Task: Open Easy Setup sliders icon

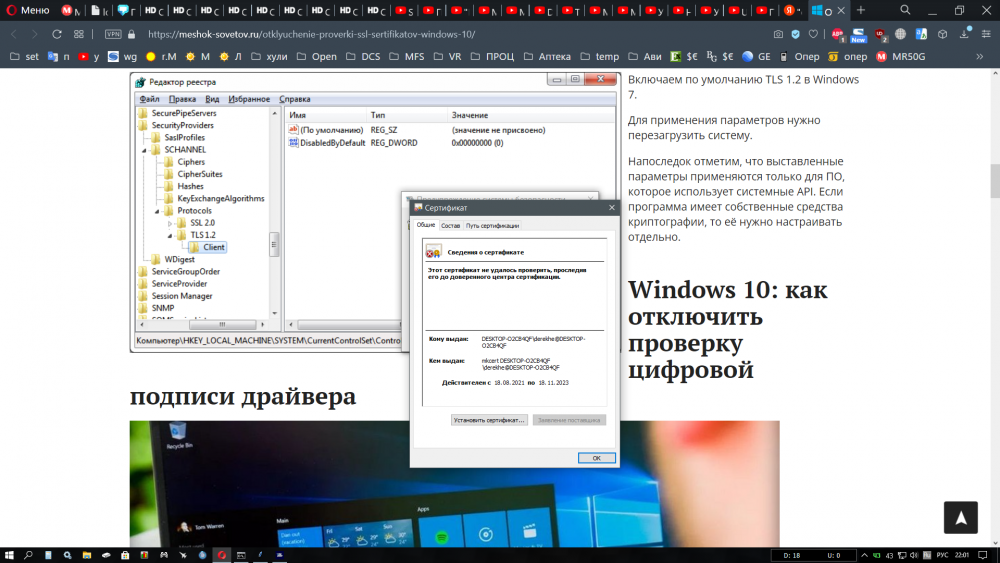Action: [986, 34]
